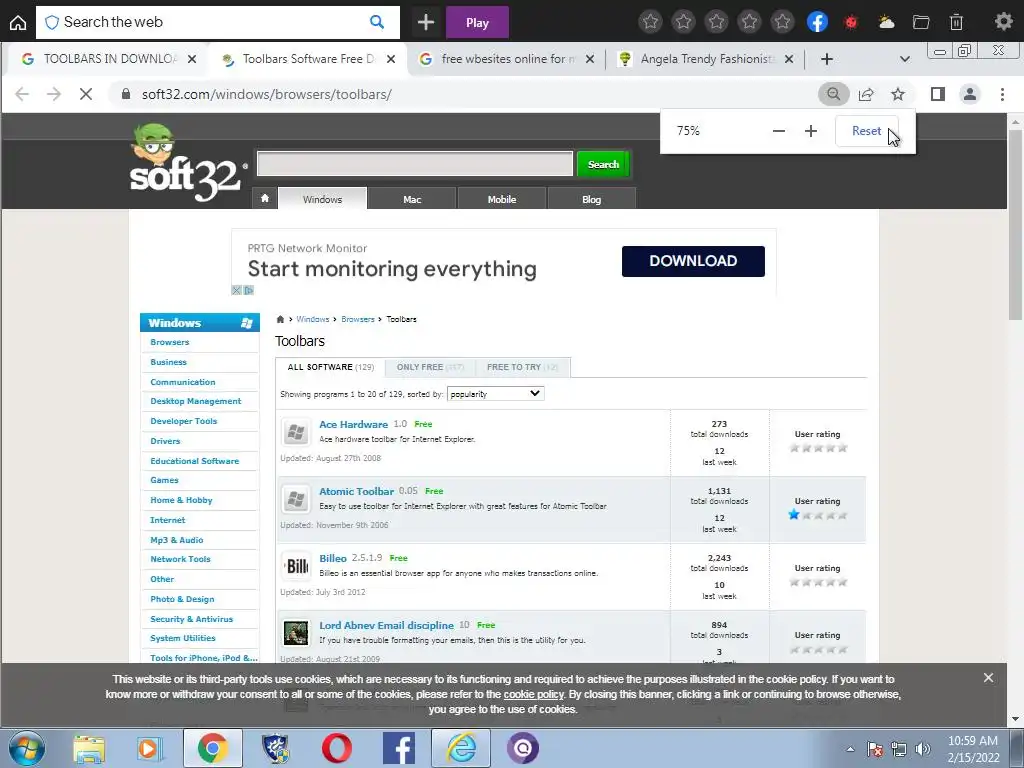Viewport: 1024px width, 768px height.
Task: Click the green Search button
Action: (x=603, y=165)
